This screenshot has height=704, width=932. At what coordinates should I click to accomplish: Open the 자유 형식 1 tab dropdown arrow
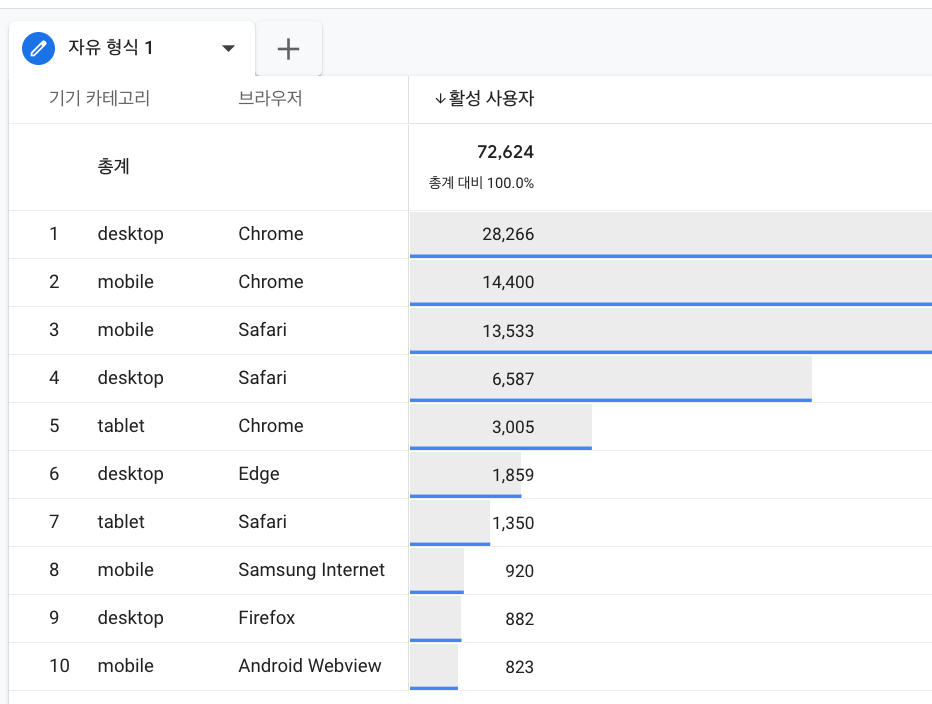228,48
